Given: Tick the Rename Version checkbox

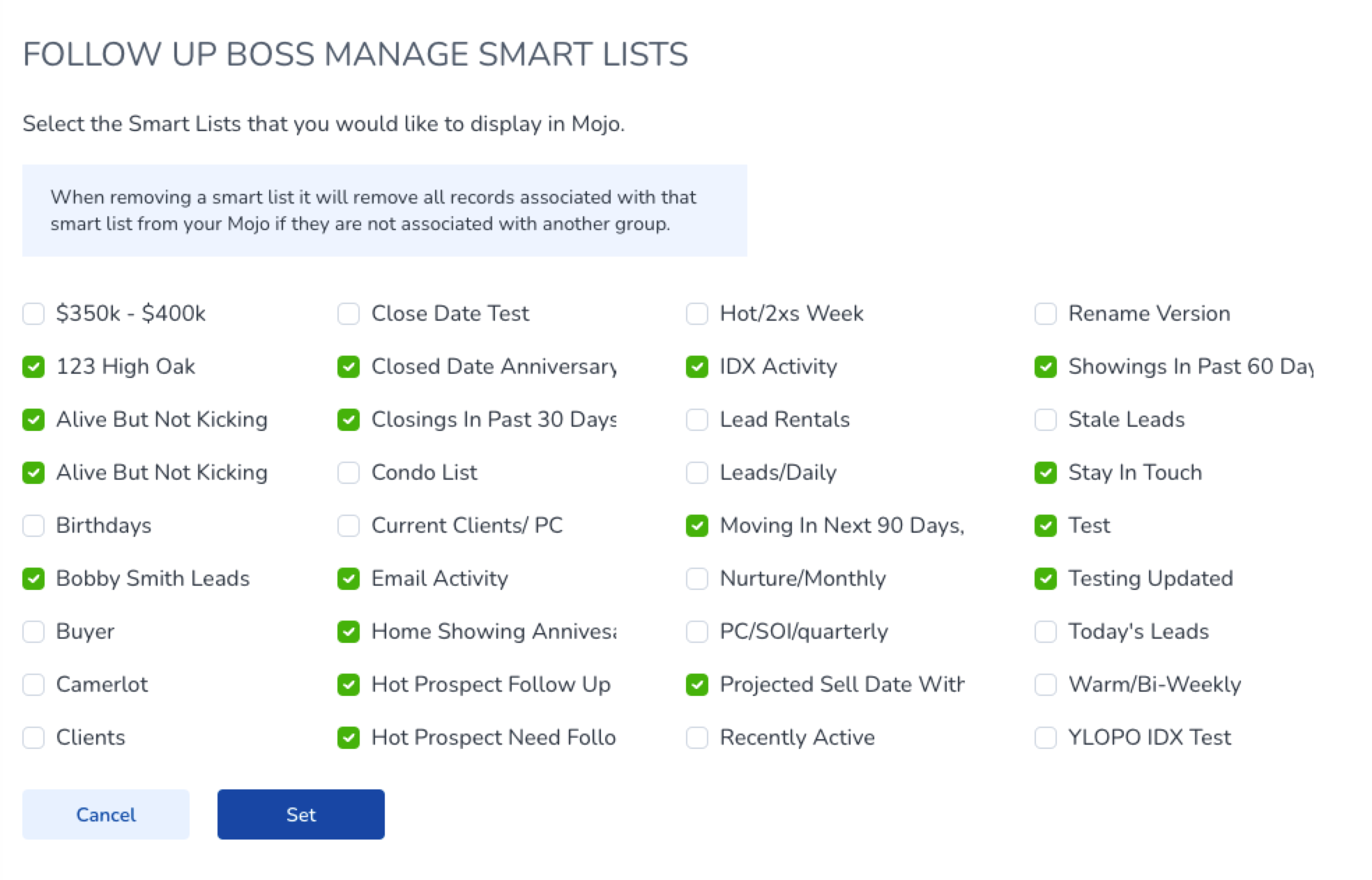Looking at the screenshot, I should [1046, 314].
